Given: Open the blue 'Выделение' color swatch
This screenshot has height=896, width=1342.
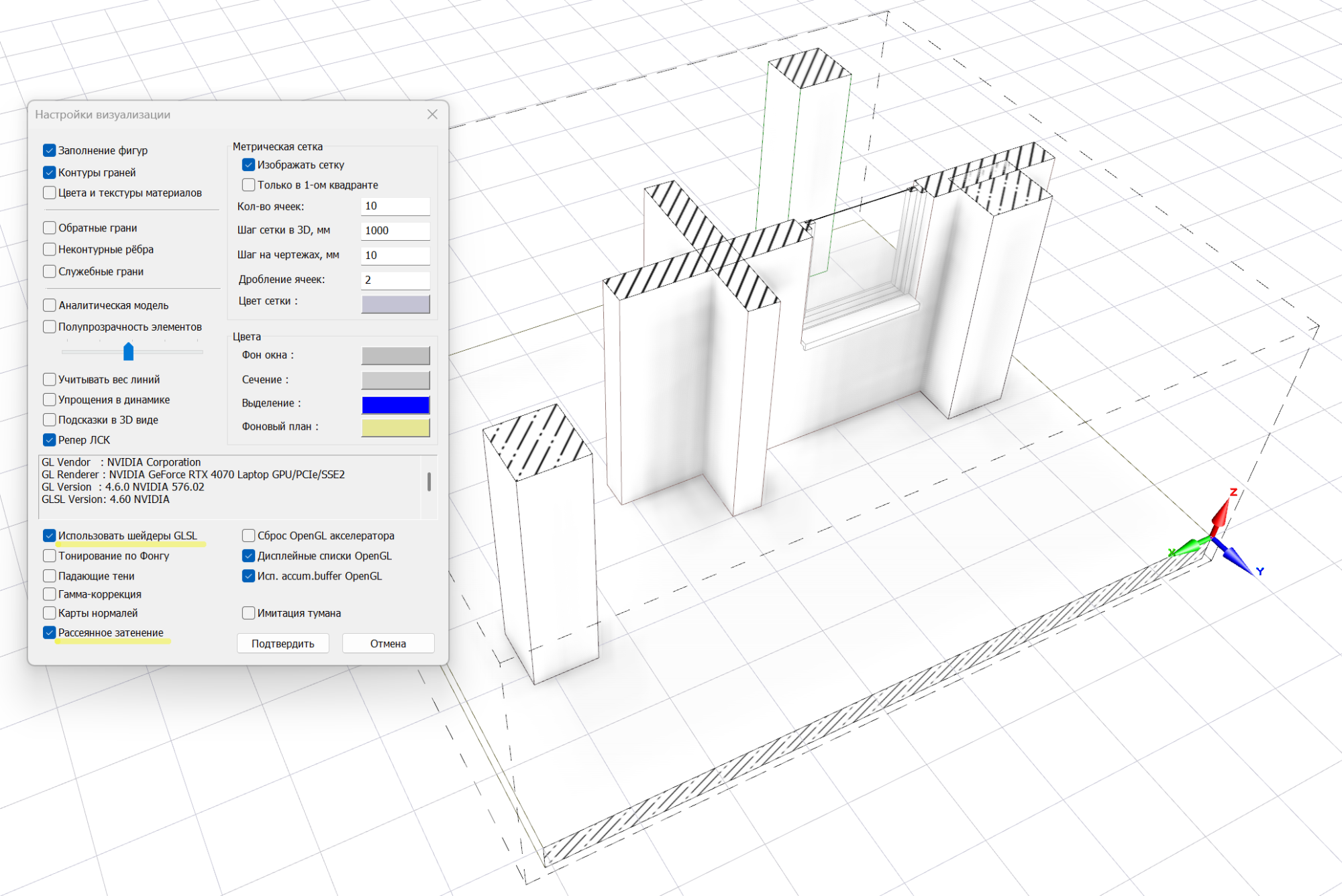Looking at the screenshot, I should 395,404.
